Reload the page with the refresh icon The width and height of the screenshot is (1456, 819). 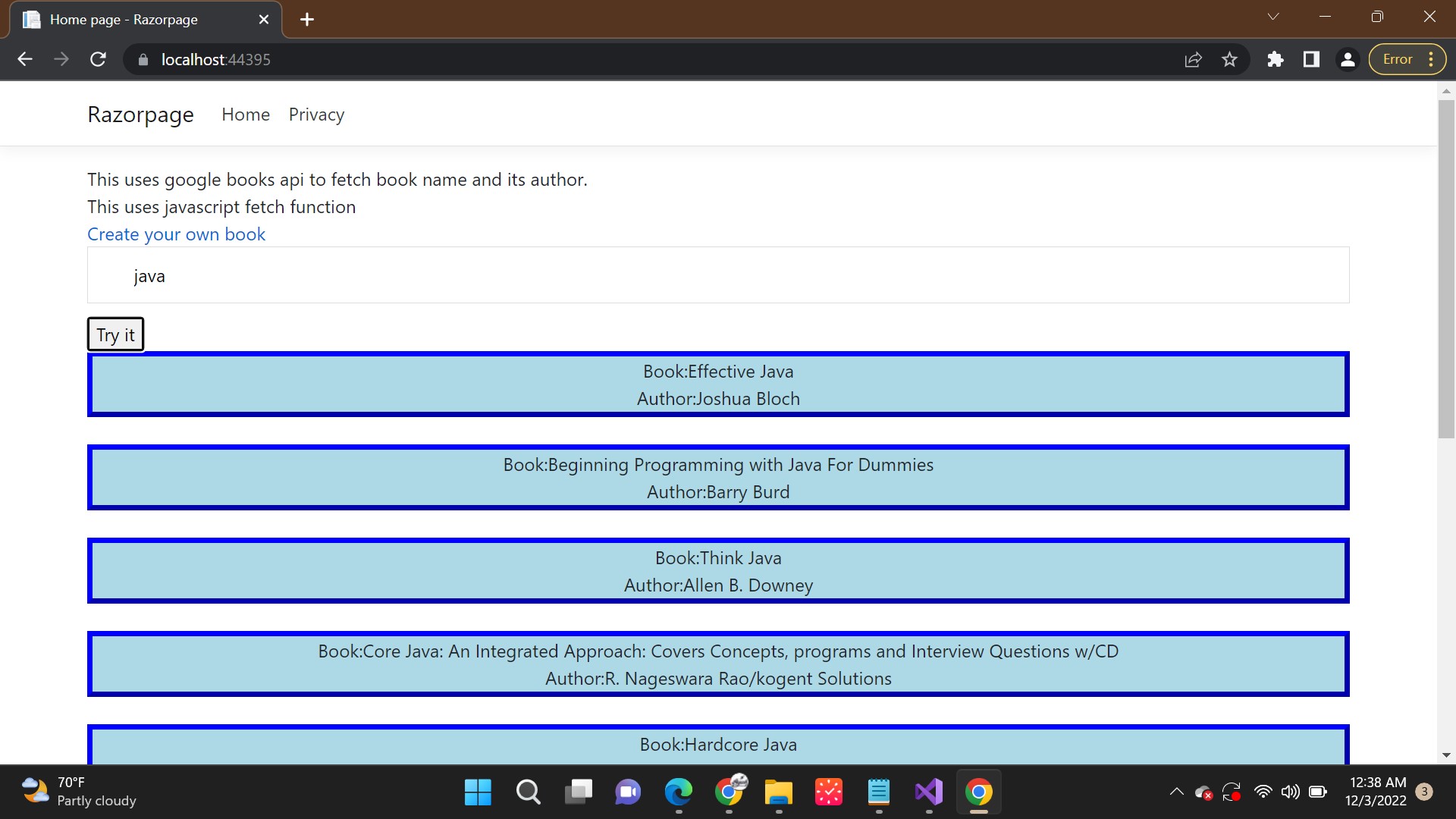[98, 59]
